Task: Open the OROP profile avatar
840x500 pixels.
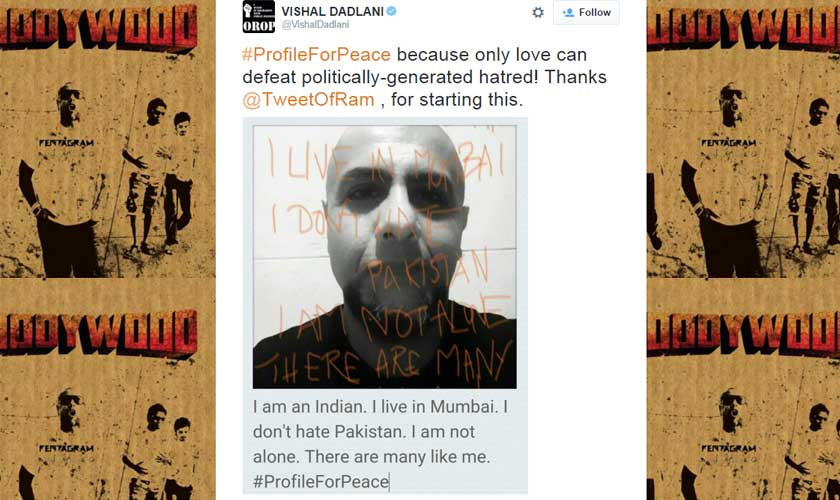Action: point(259,17)
